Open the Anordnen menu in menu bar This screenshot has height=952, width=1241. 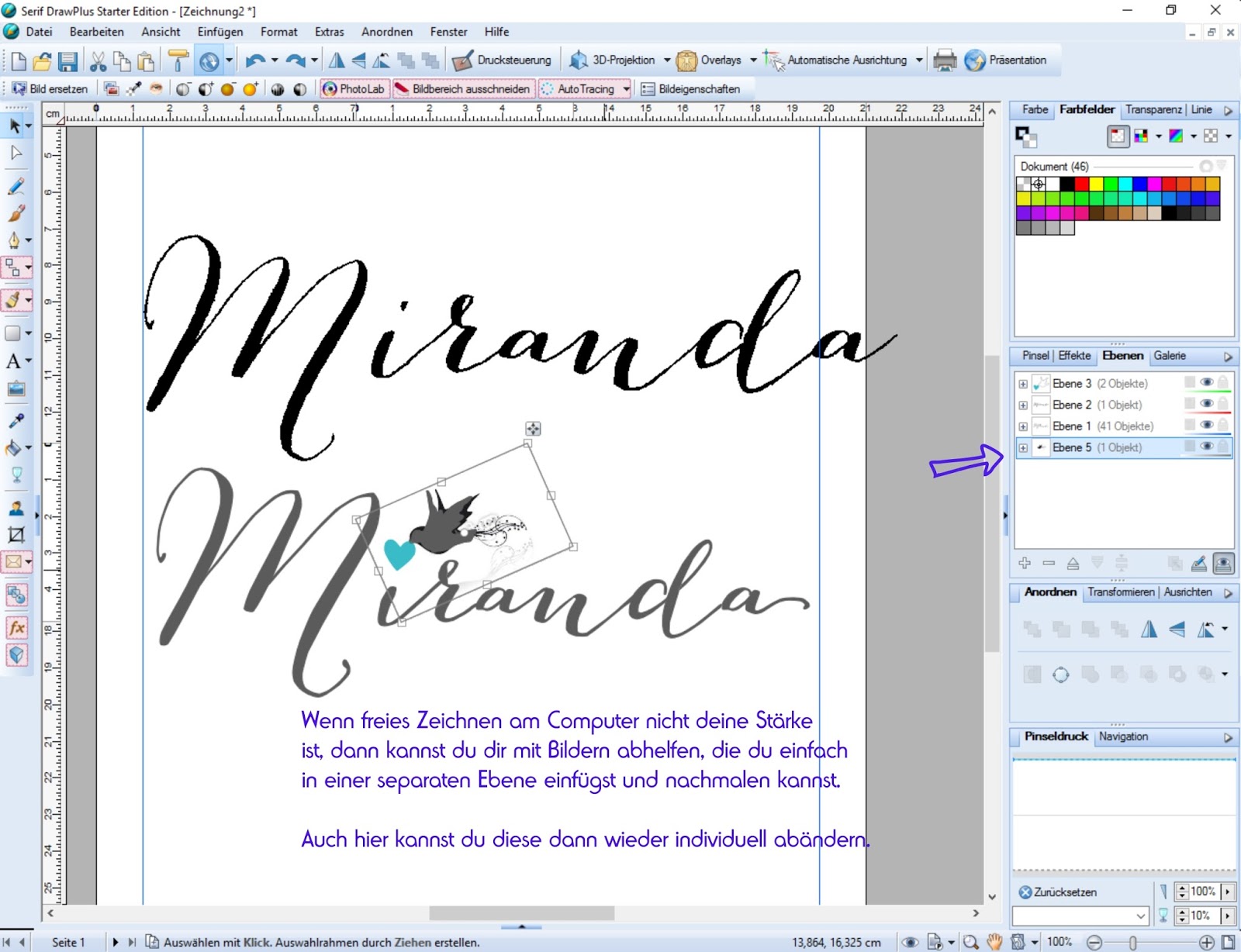(x=387, y=32)
